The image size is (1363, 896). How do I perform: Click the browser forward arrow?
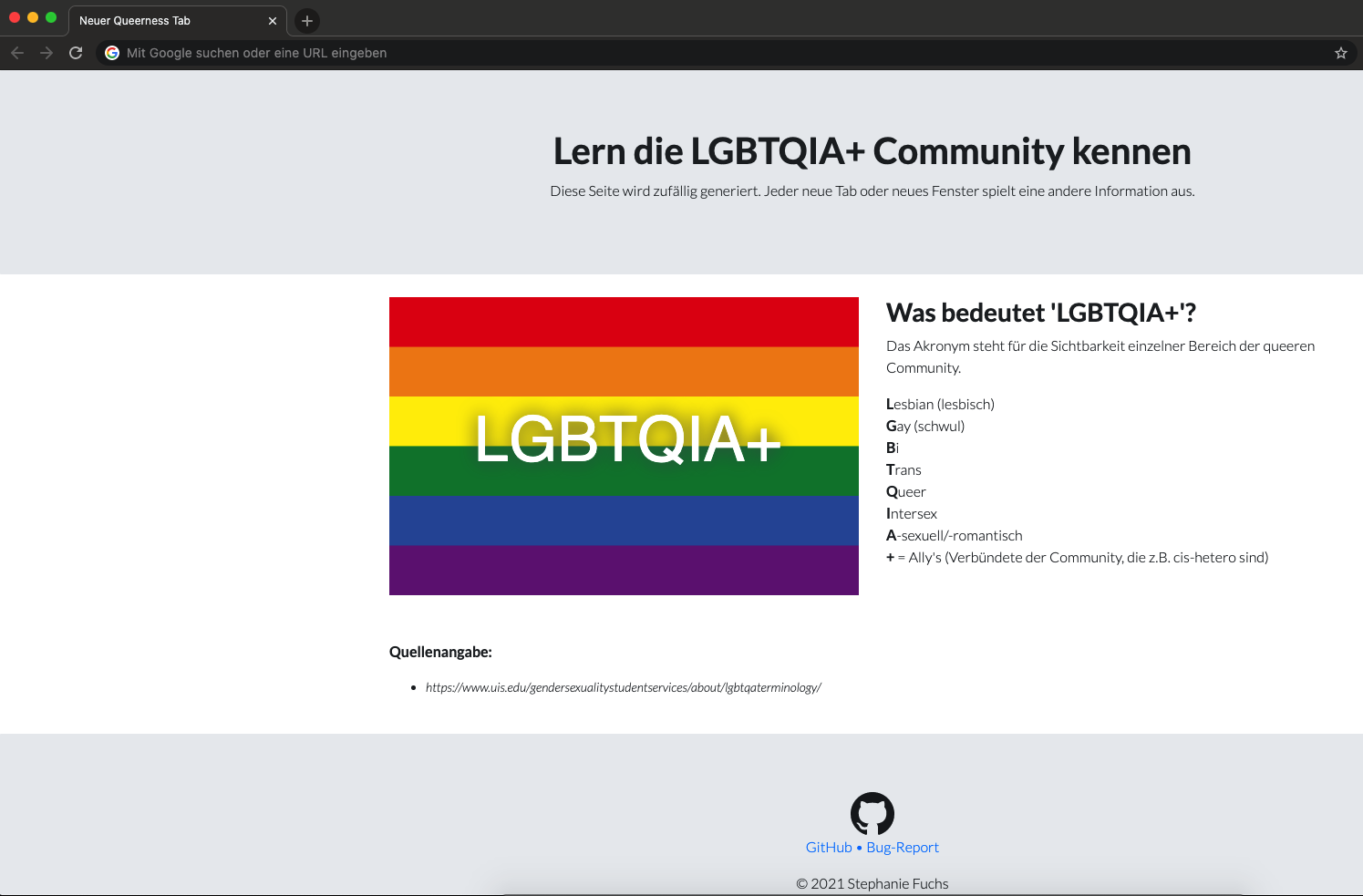tap(46, 53)
